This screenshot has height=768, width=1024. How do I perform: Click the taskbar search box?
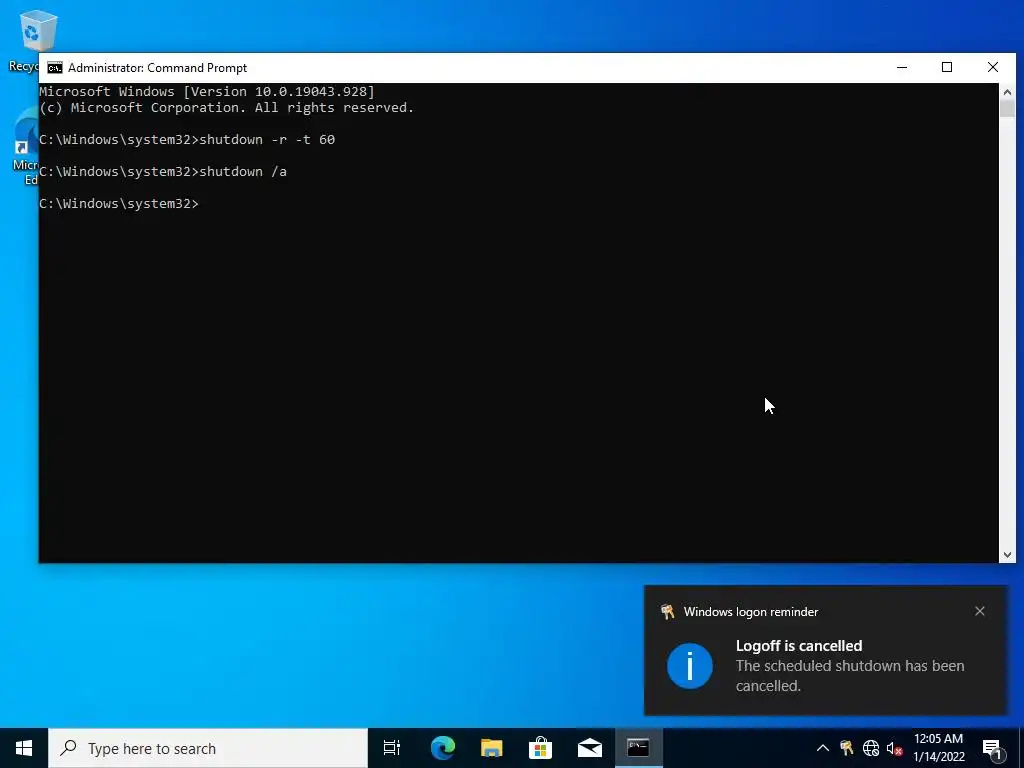click(208, 748)
